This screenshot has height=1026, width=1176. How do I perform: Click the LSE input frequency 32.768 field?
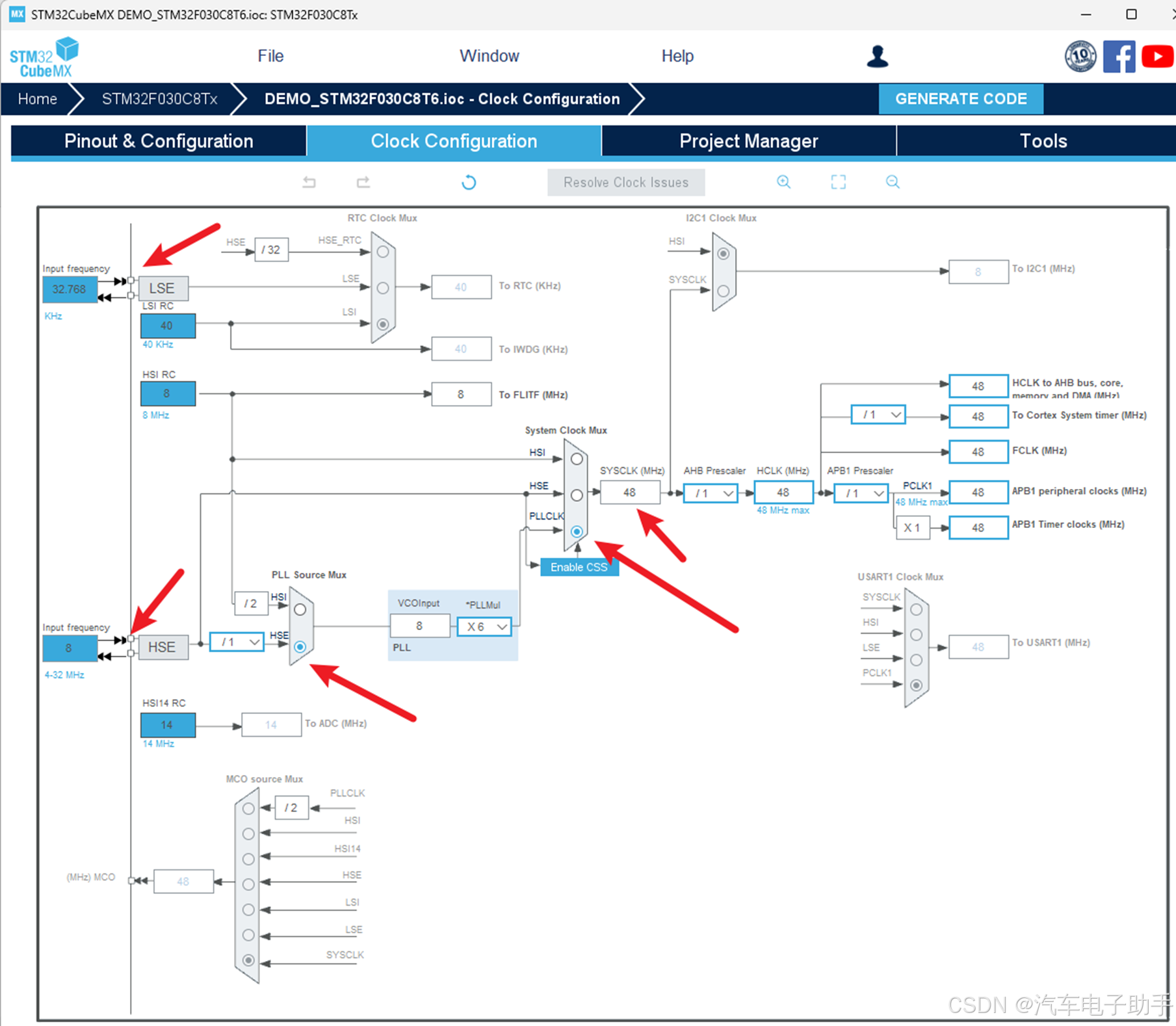[70, 289]
